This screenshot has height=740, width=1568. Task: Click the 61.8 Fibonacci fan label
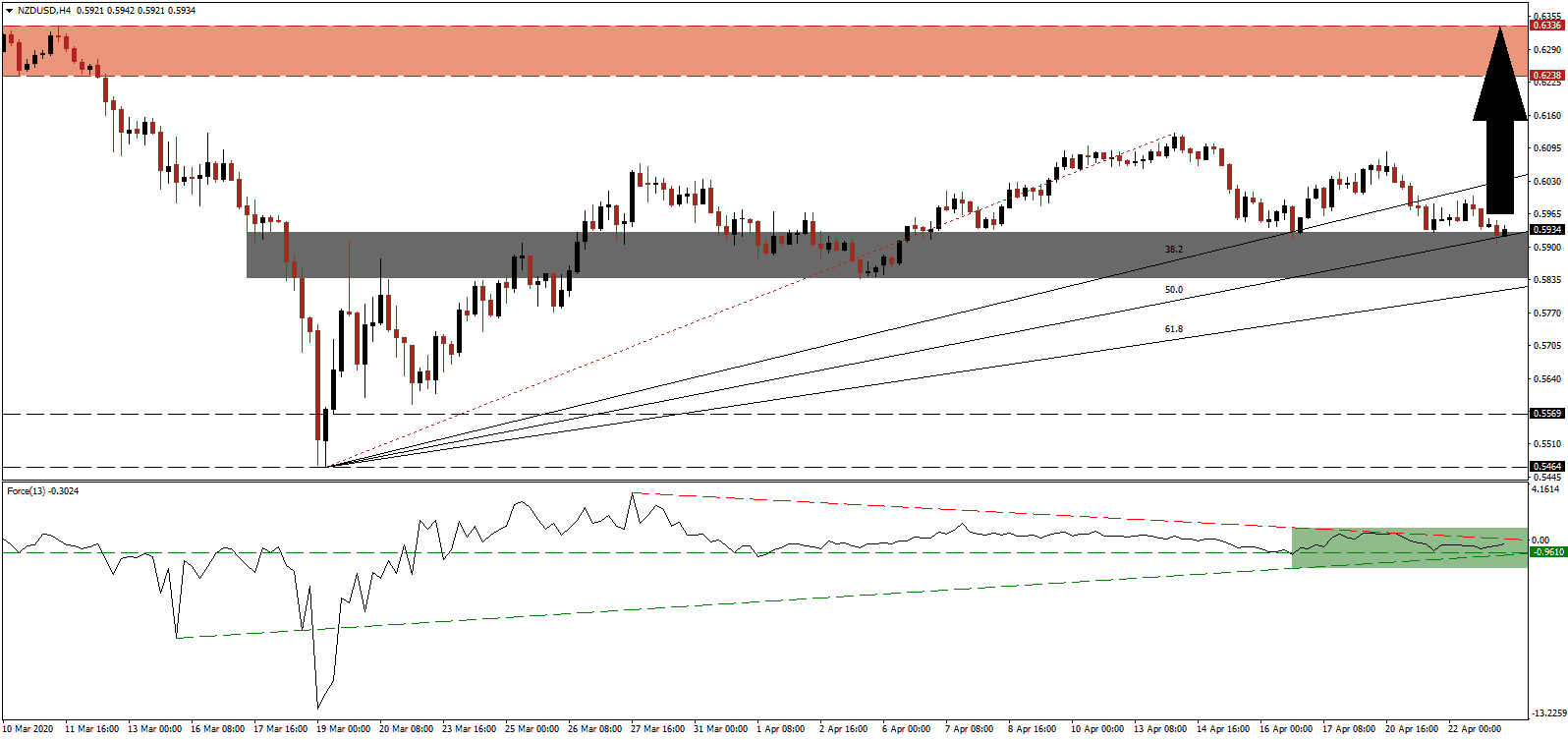pos(1174,329)
